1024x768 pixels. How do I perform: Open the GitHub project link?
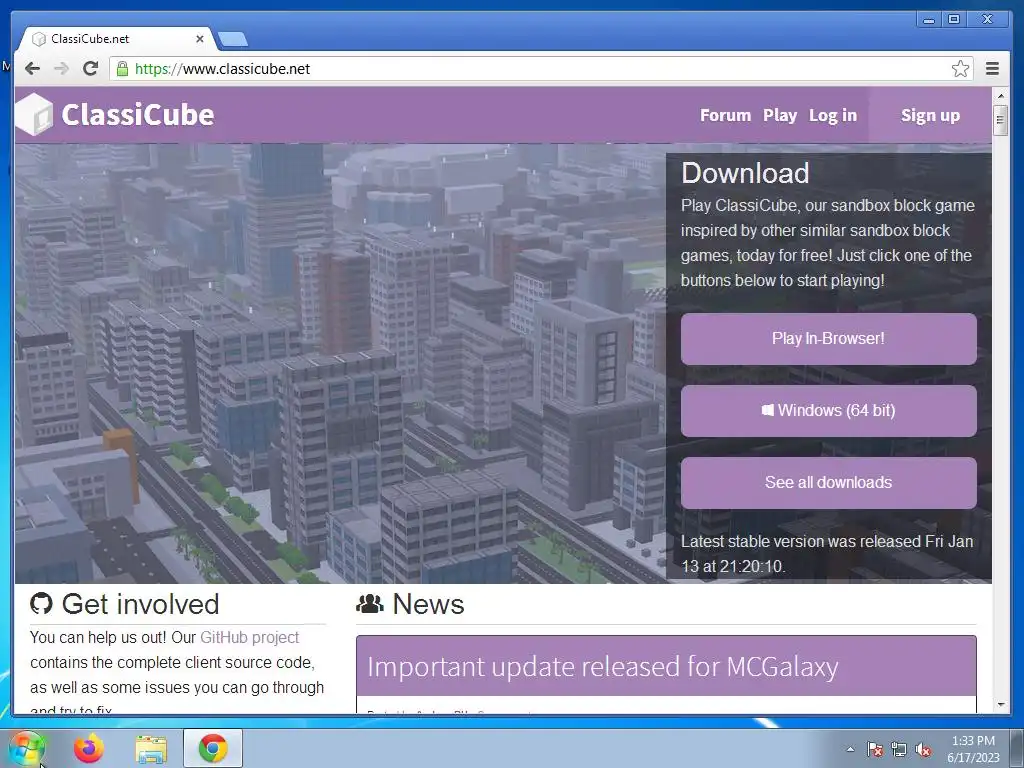249,637
